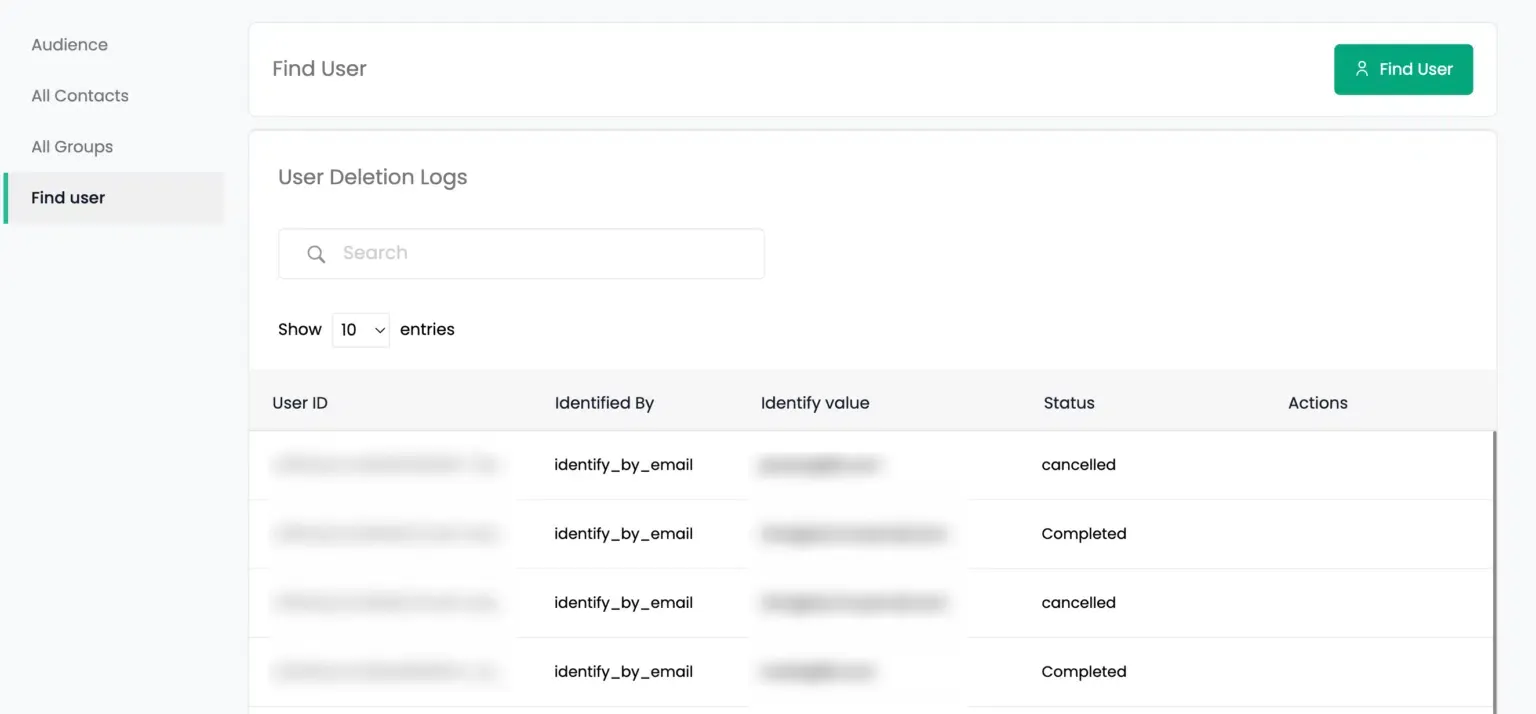Open the show 10 entries dropdown
The height and width of the screenshot is (714, 1536).
(360, 329)
